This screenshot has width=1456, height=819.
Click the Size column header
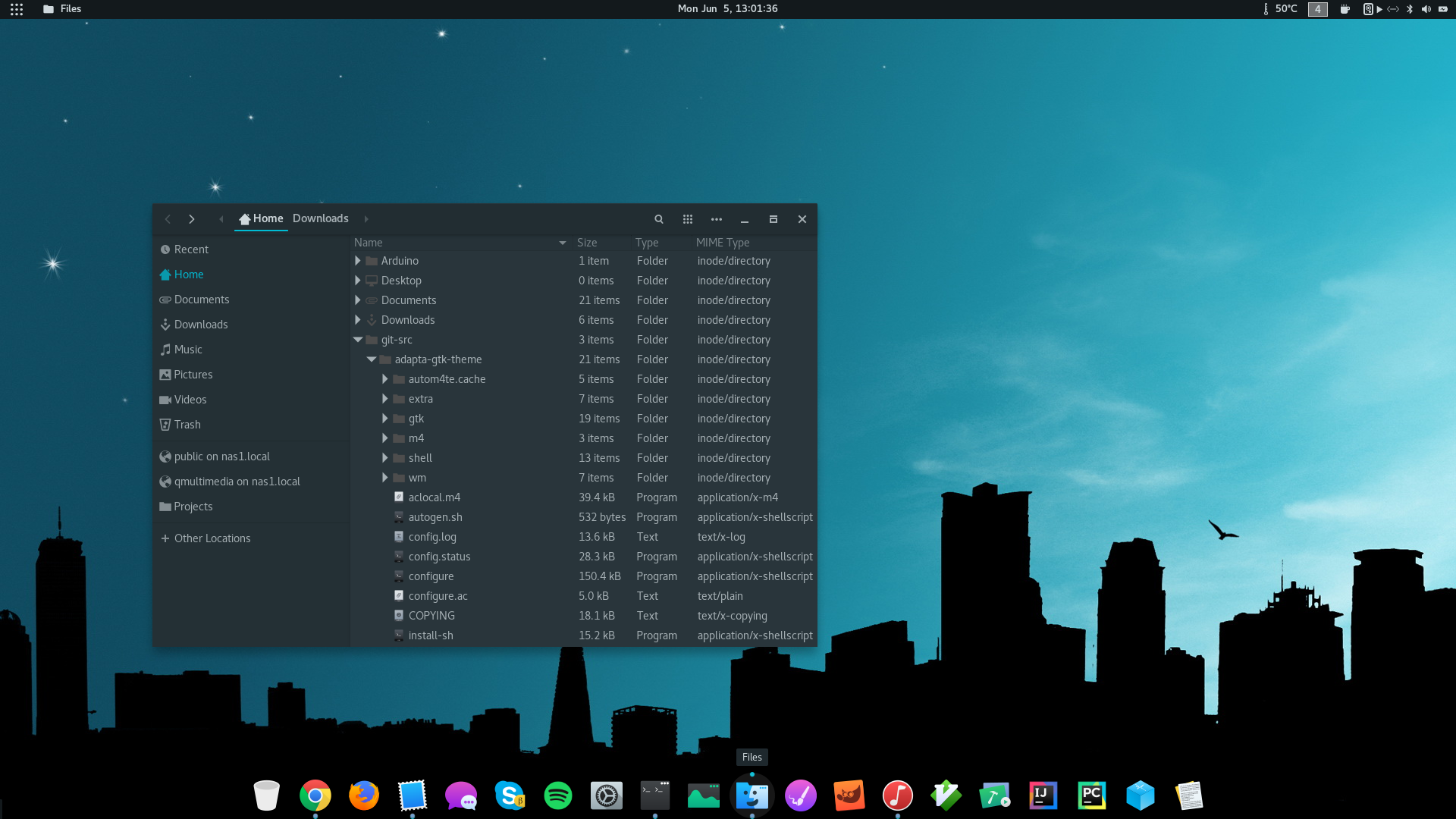tap(587, 243)
